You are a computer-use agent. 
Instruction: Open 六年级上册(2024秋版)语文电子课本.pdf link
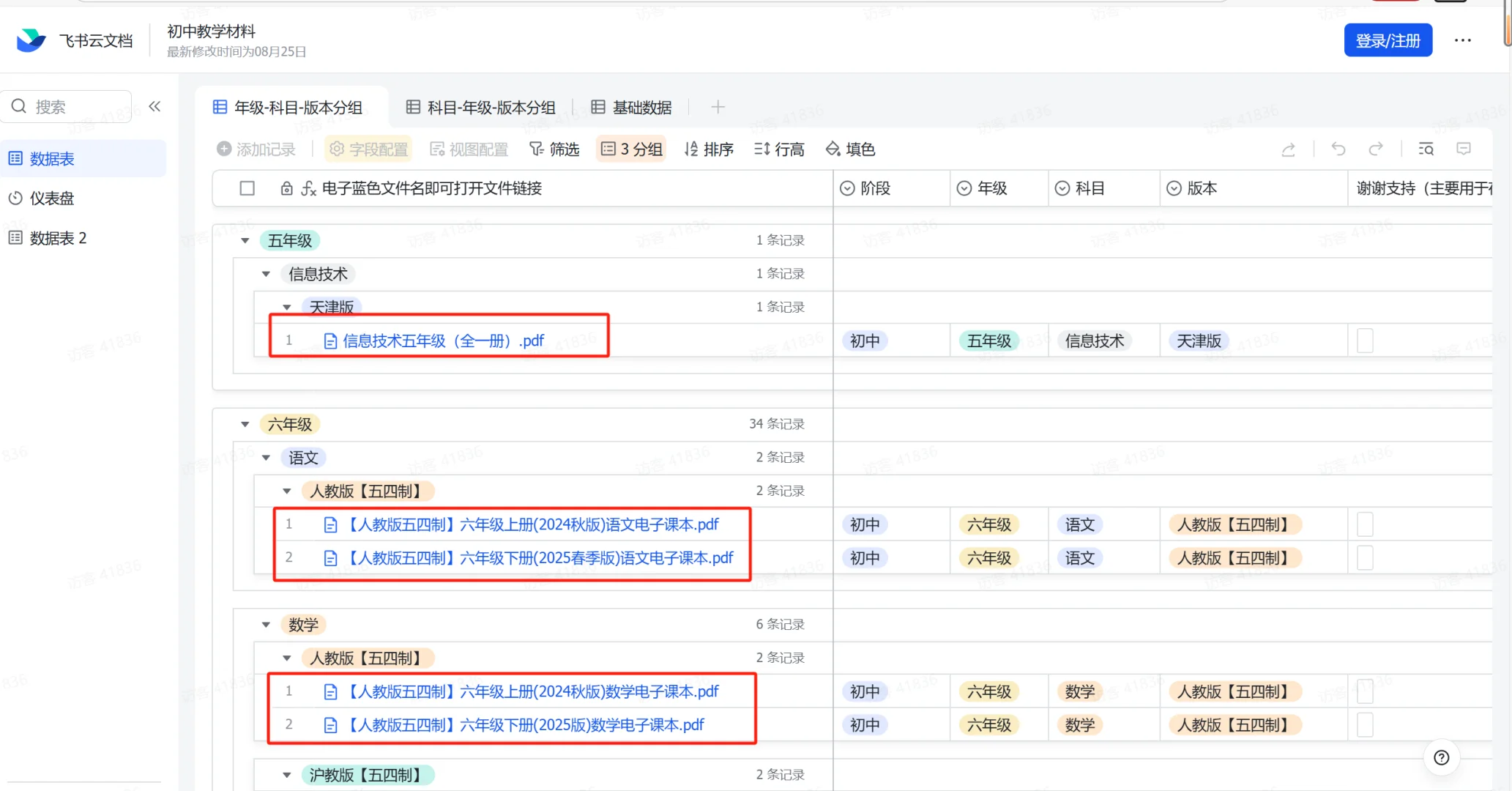(x=531, y=524)
